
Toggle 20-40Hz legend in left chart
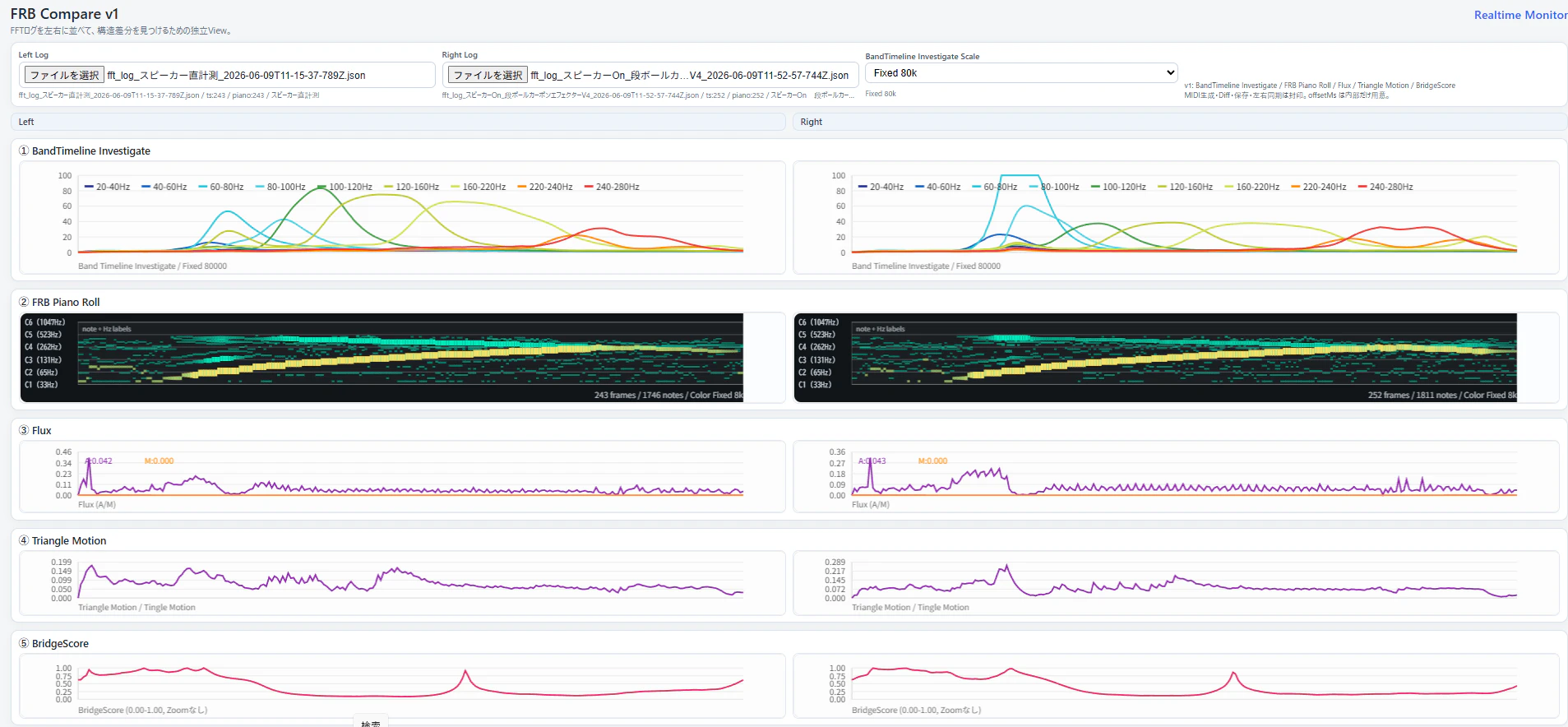pos(108,187)
